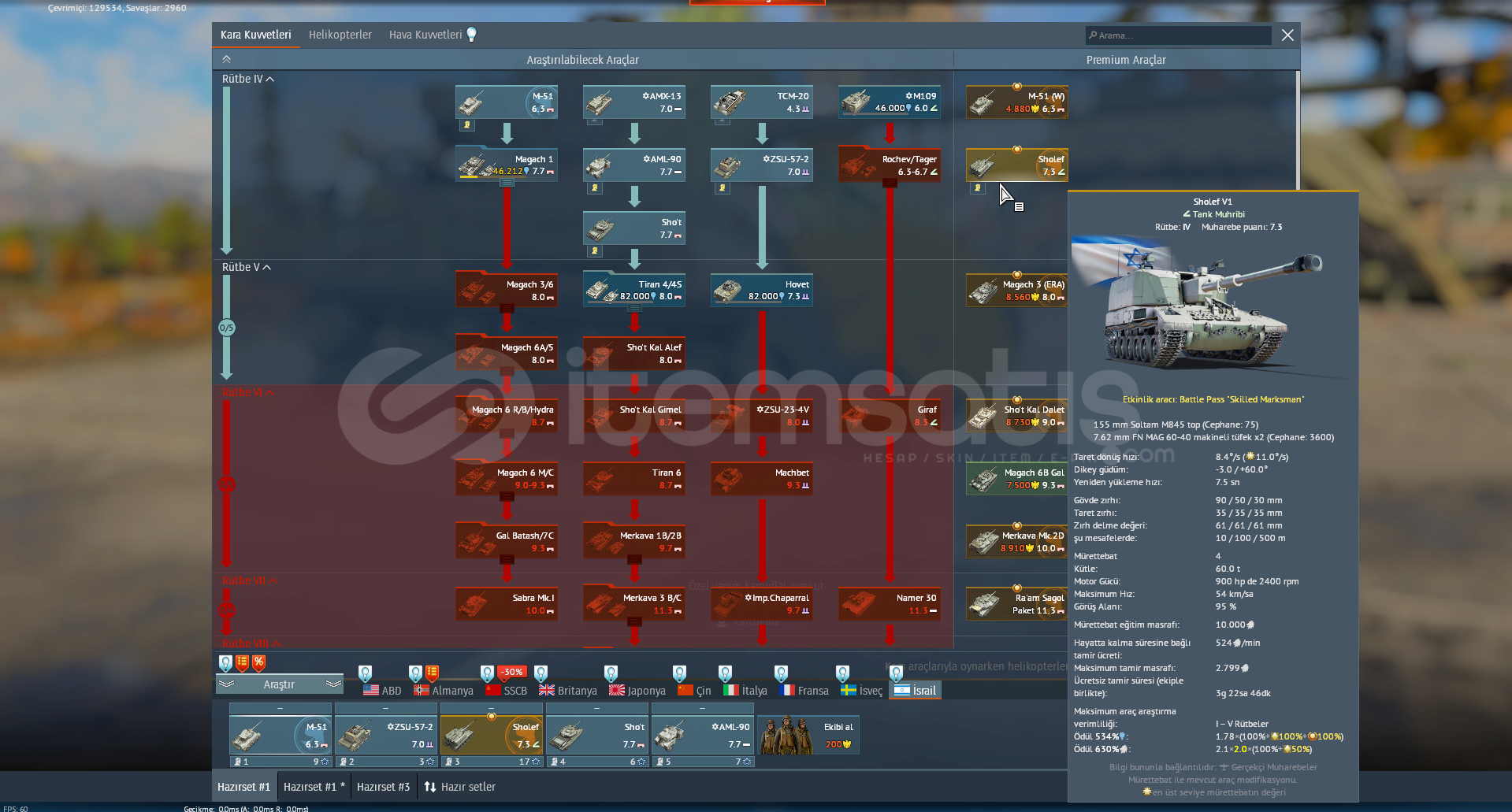Click Ekibi al to recruit a crew
Image resolution: width=1512 pixels, height=812 pixels.
tap(808, 735)
